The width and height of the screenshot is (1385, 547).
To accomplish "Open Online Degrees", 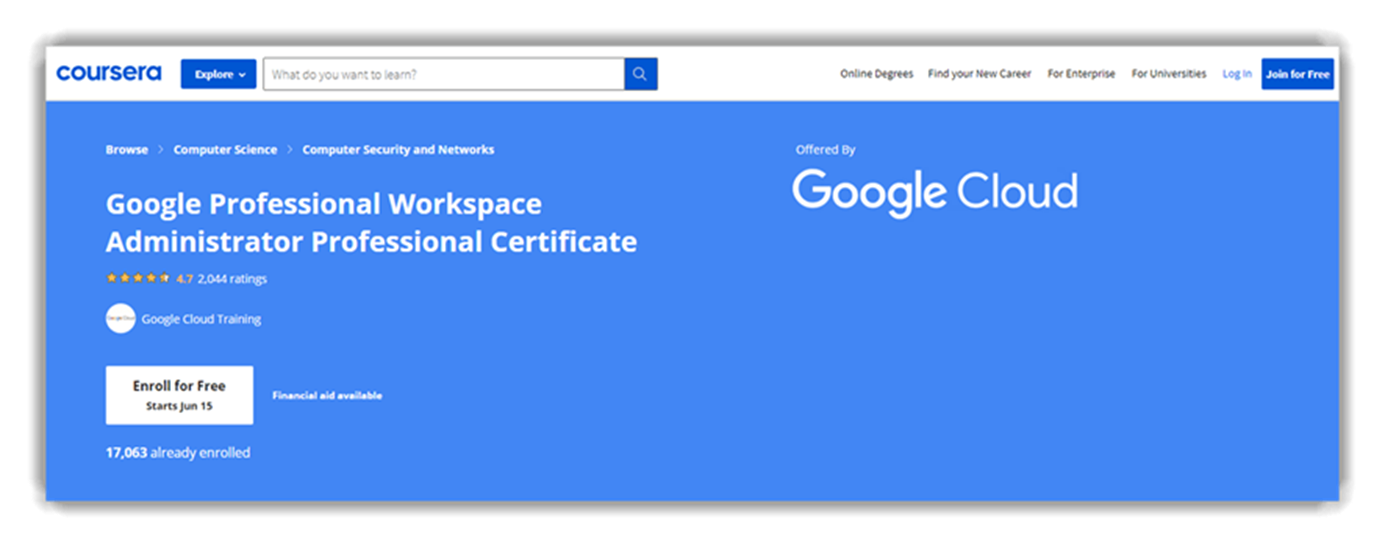I will tap(876, 74).
